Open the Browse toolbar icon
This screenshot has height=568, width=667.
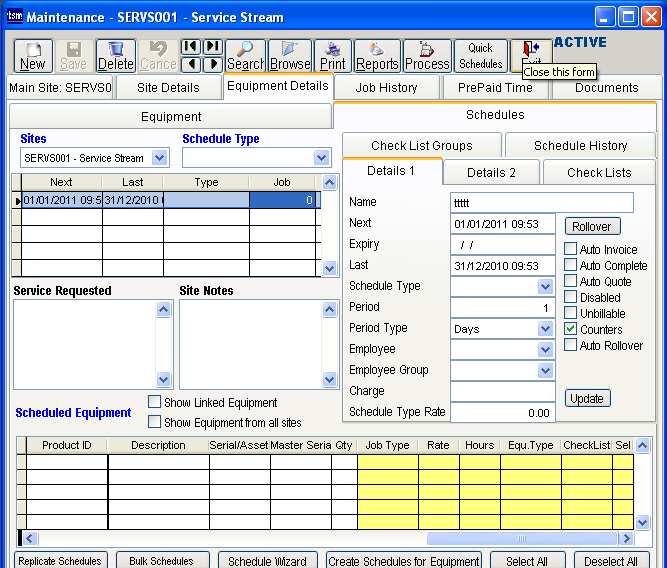(290, 56)
